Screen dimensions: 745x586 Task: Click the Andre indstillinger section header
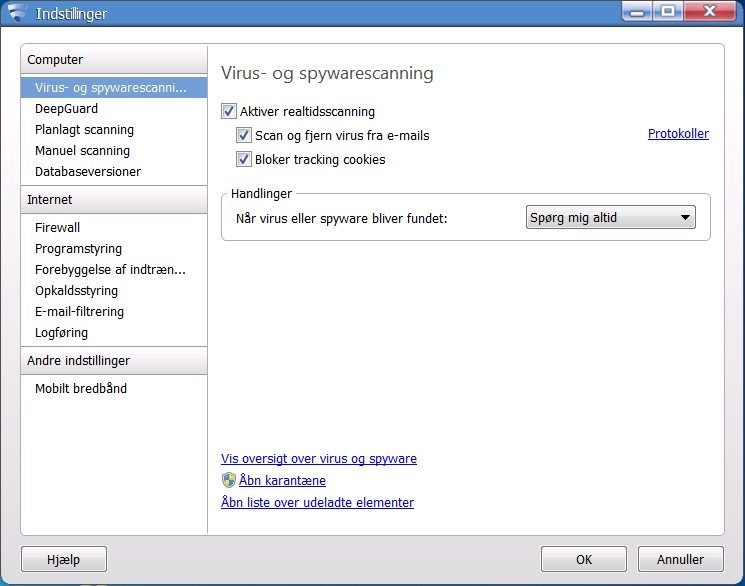point(114,361)
